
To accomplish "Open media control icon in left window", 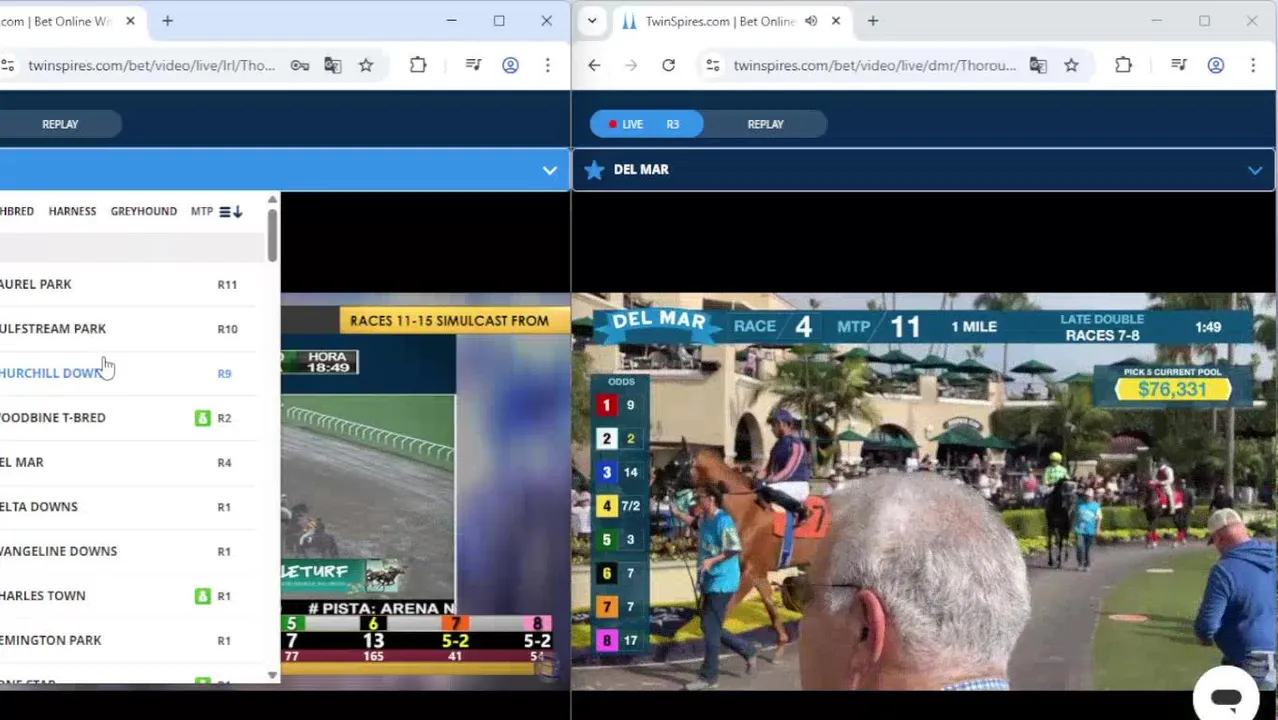I will (x=474, y=65).
